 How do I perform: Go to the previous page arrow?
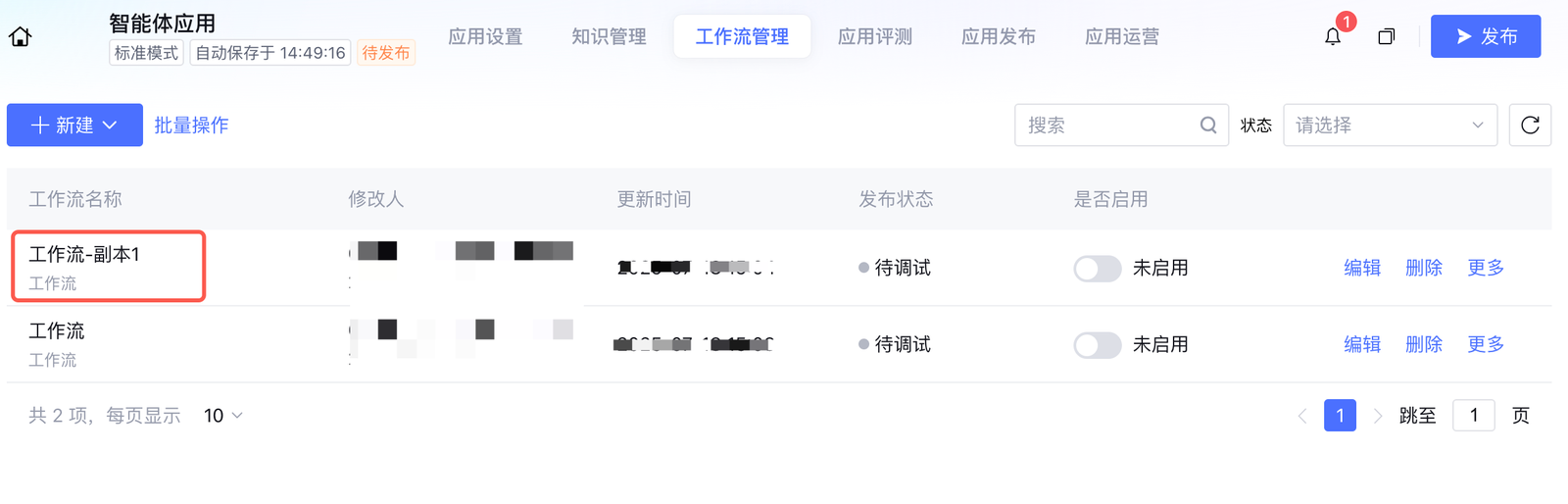point(1302,416)
